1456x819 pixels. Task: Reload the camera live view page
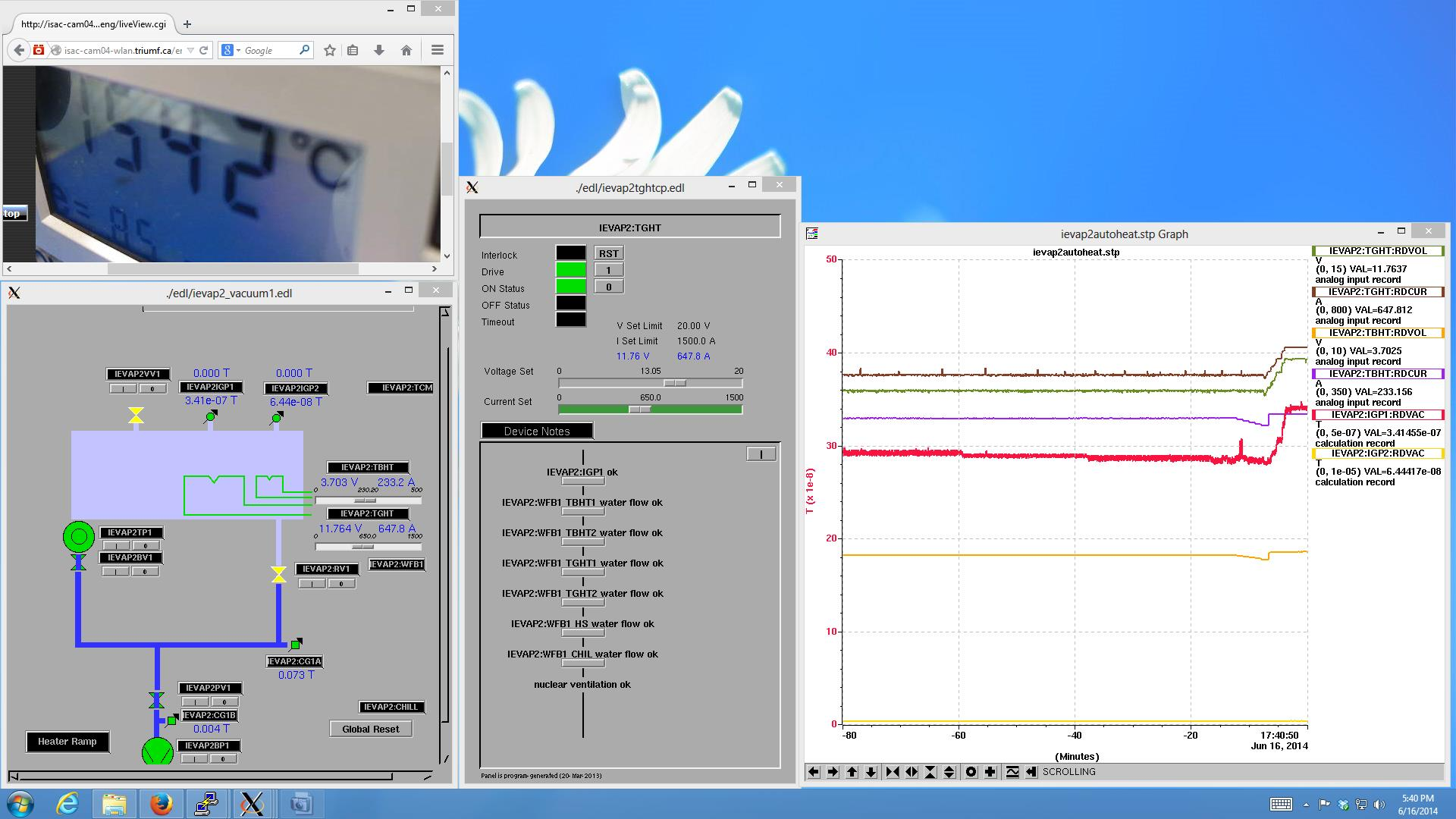203,50
